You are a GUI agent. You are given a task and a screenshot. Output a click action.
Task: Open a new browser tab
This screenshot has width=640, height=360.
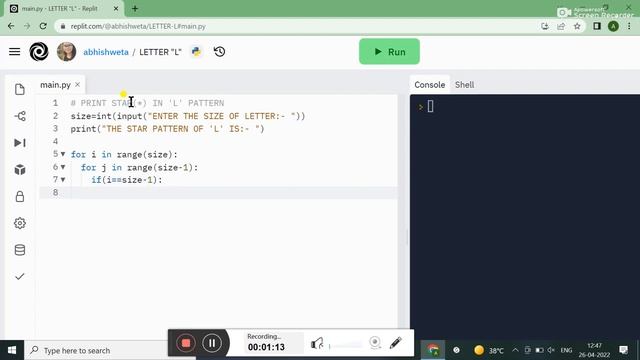(135, 8)
